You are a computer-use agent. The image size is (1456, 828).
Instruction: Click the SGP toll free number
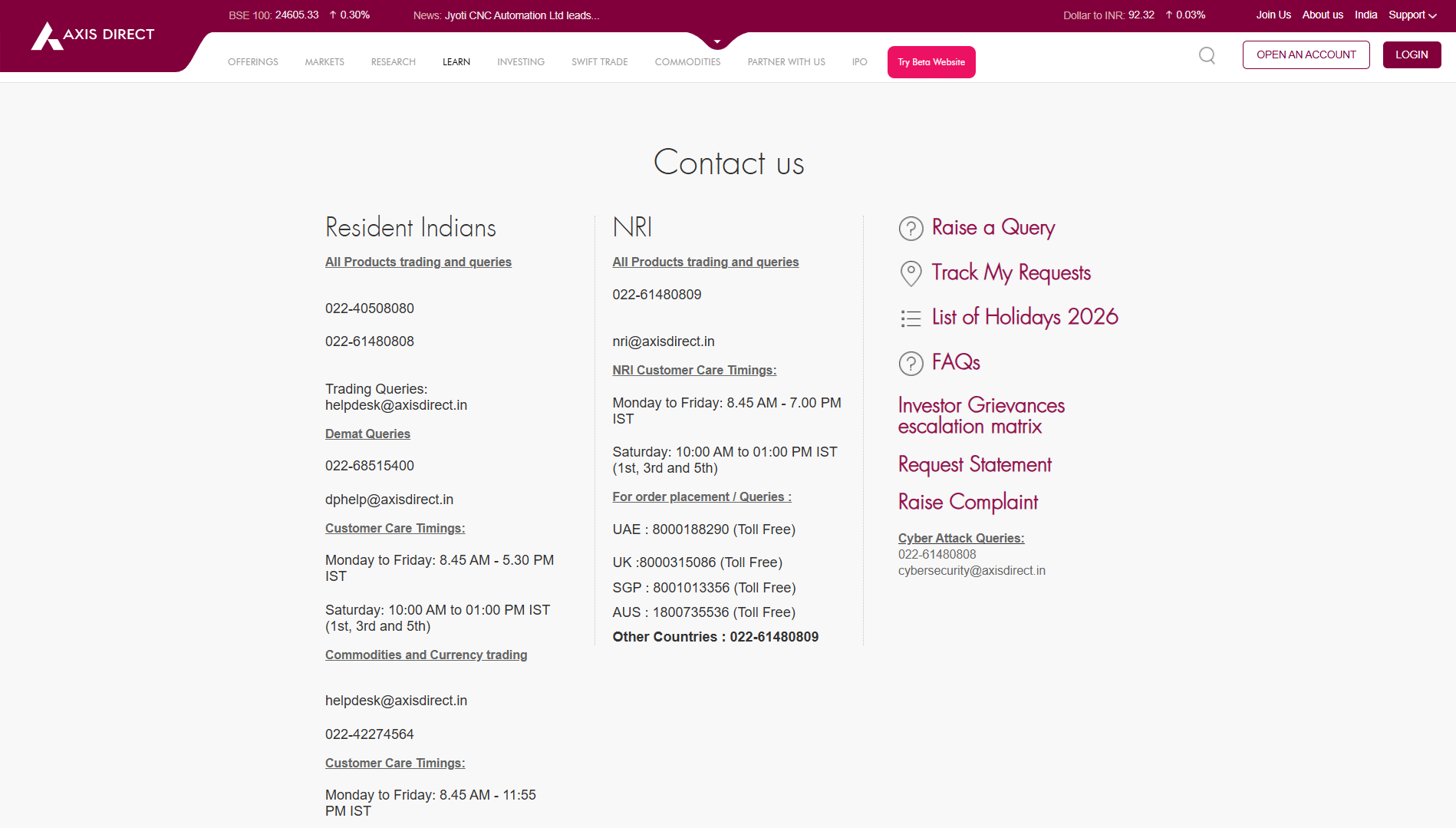pos(704,588)
